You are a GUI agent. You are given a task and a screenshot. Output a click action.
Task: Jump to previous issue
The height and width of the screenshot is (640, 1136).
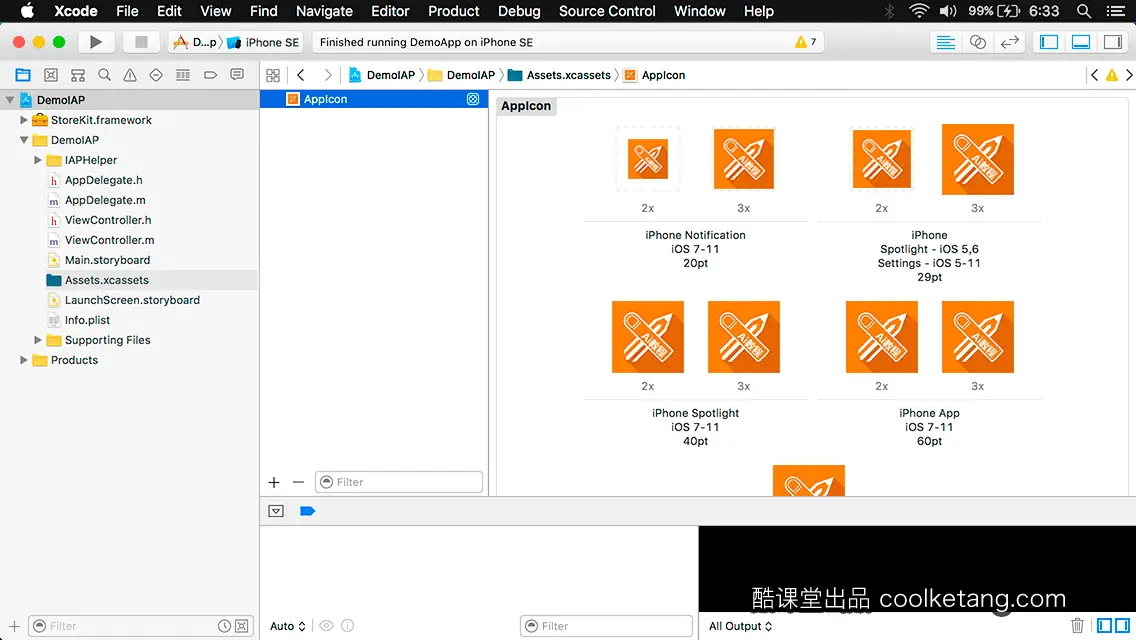click(1095, 75)
